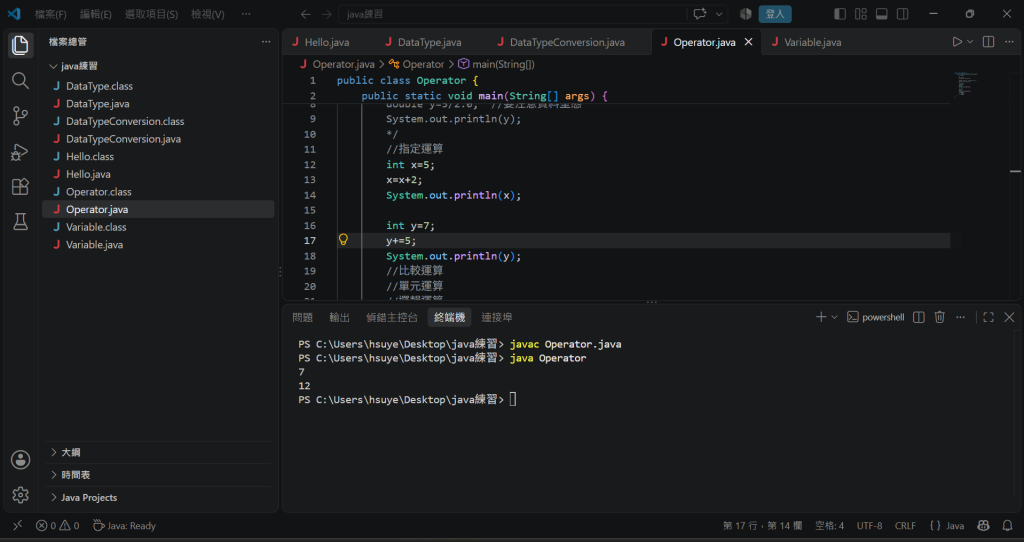This screenshot has width=1024, height=542.
Task: Open the notifications bell in status bar
Action: coord(1008,526)
